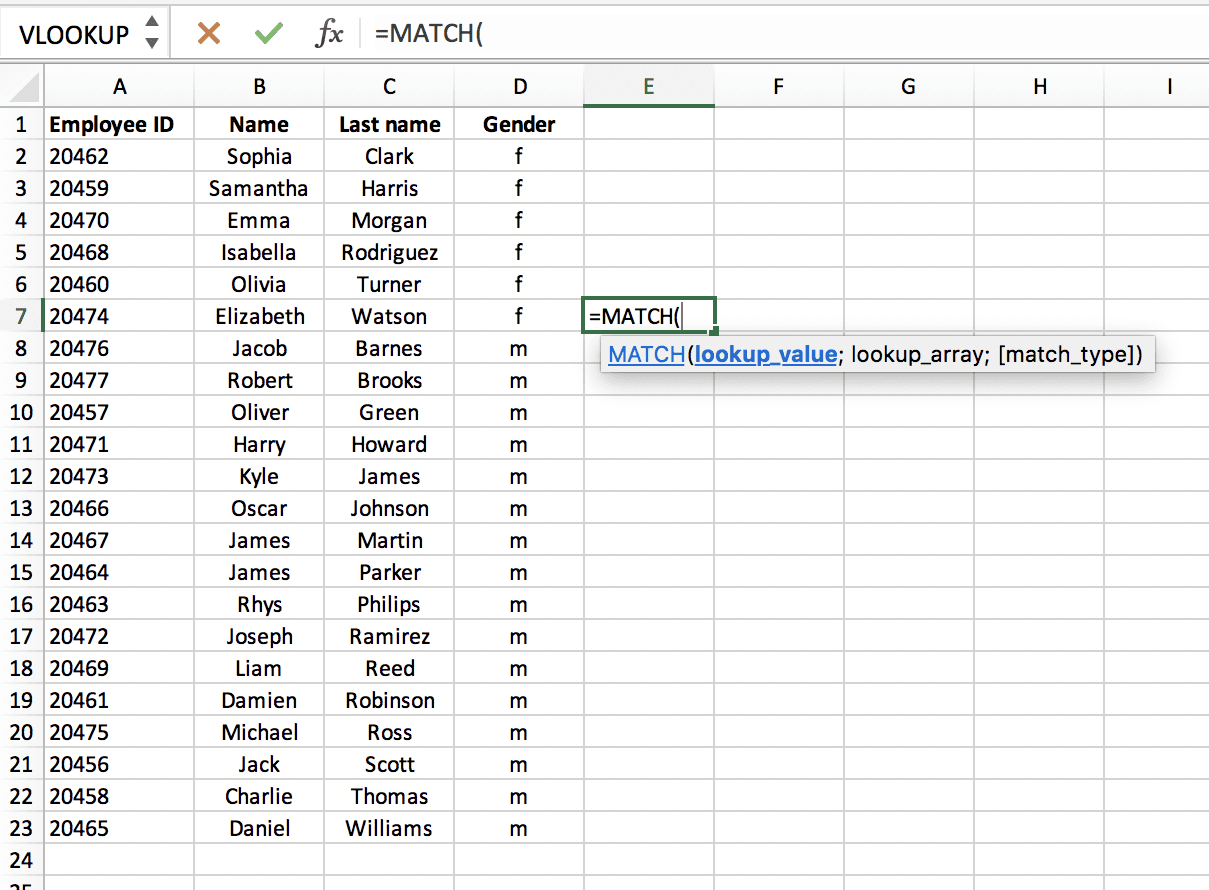Confirm the formula with the green checkmark icon

(x=268, y=32)
